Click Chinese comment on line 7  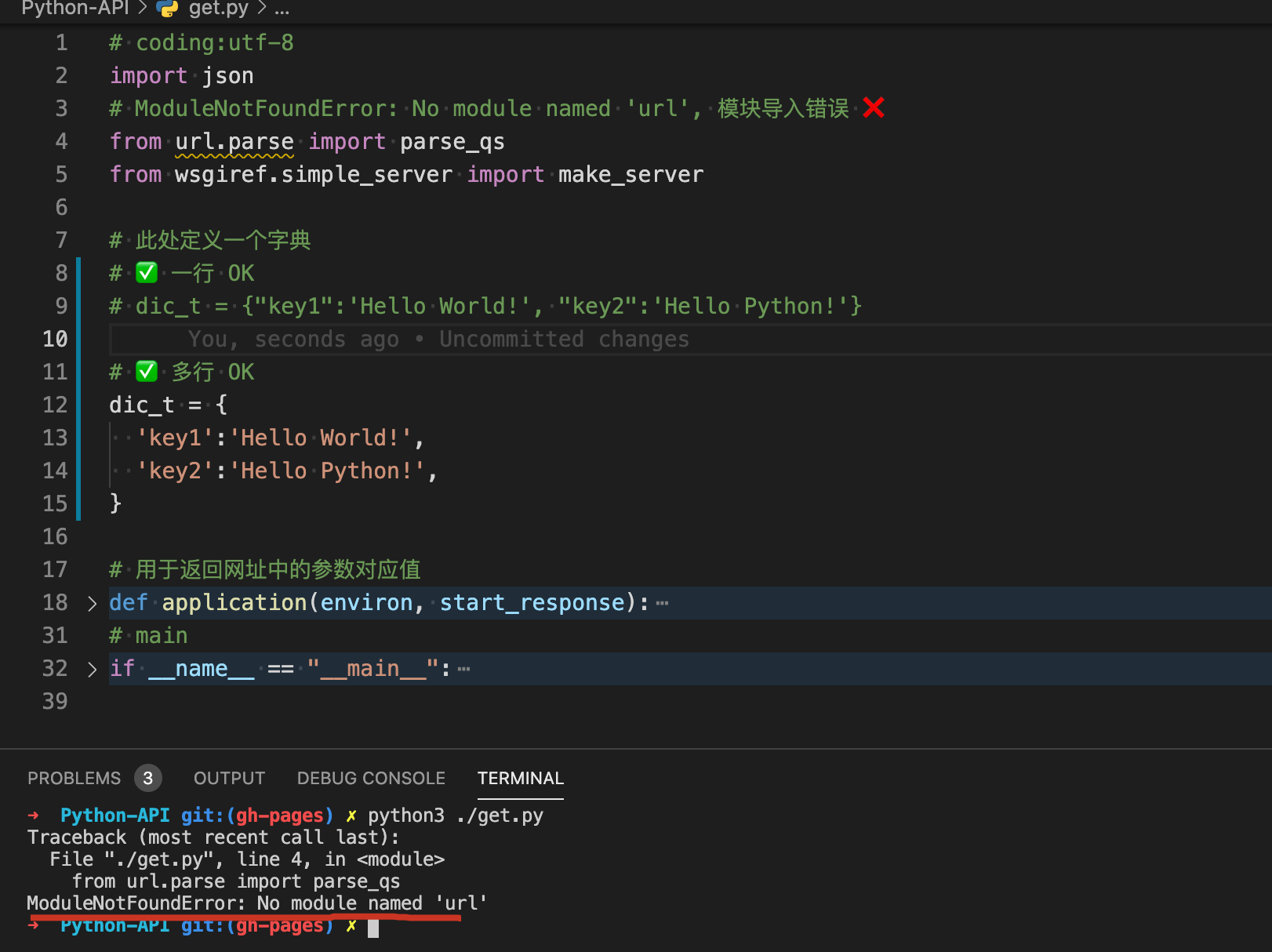click(x=210, y=240)
